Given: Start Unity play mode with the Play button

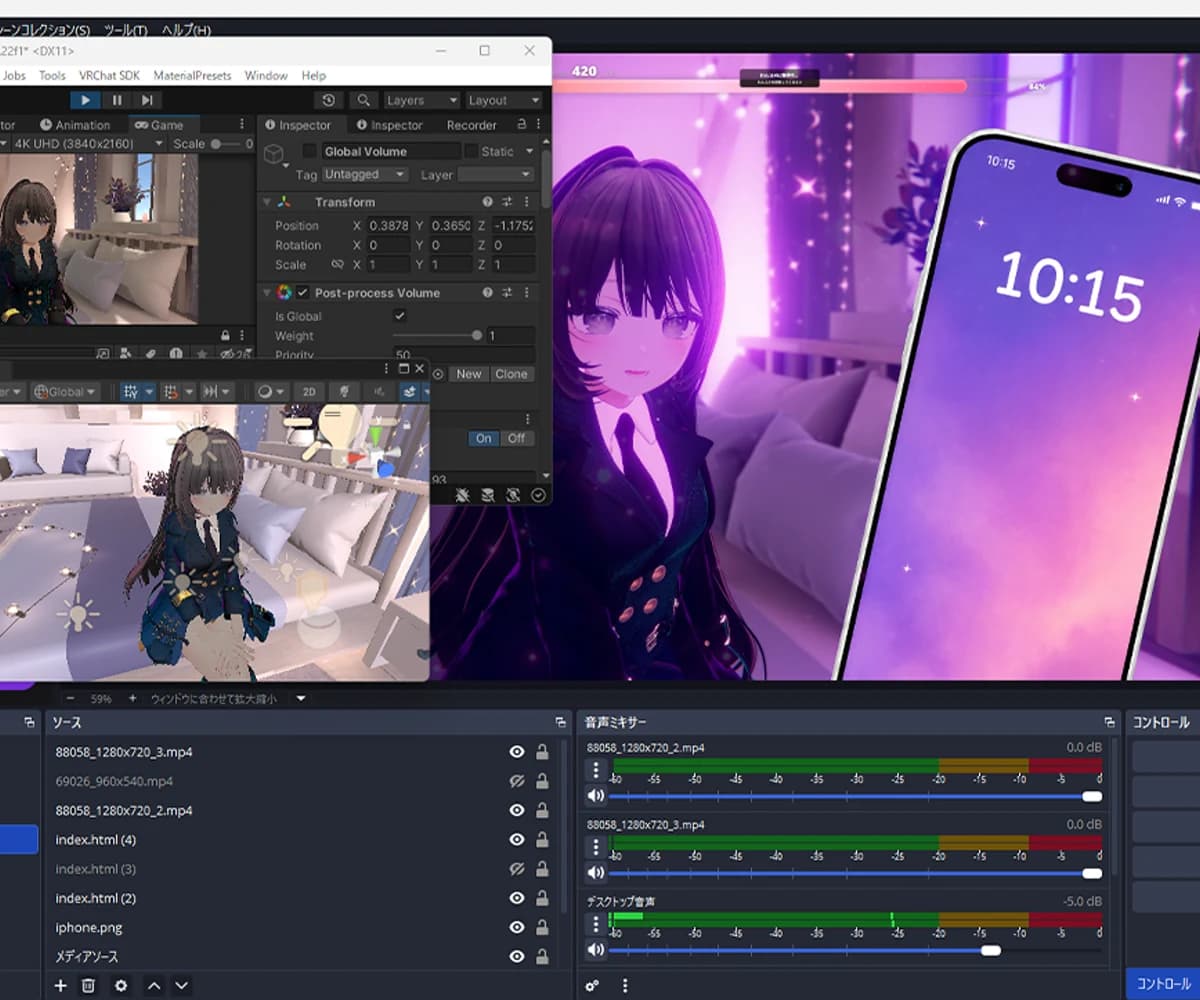Looking at the screenshot, I should [x=86, y=100].
